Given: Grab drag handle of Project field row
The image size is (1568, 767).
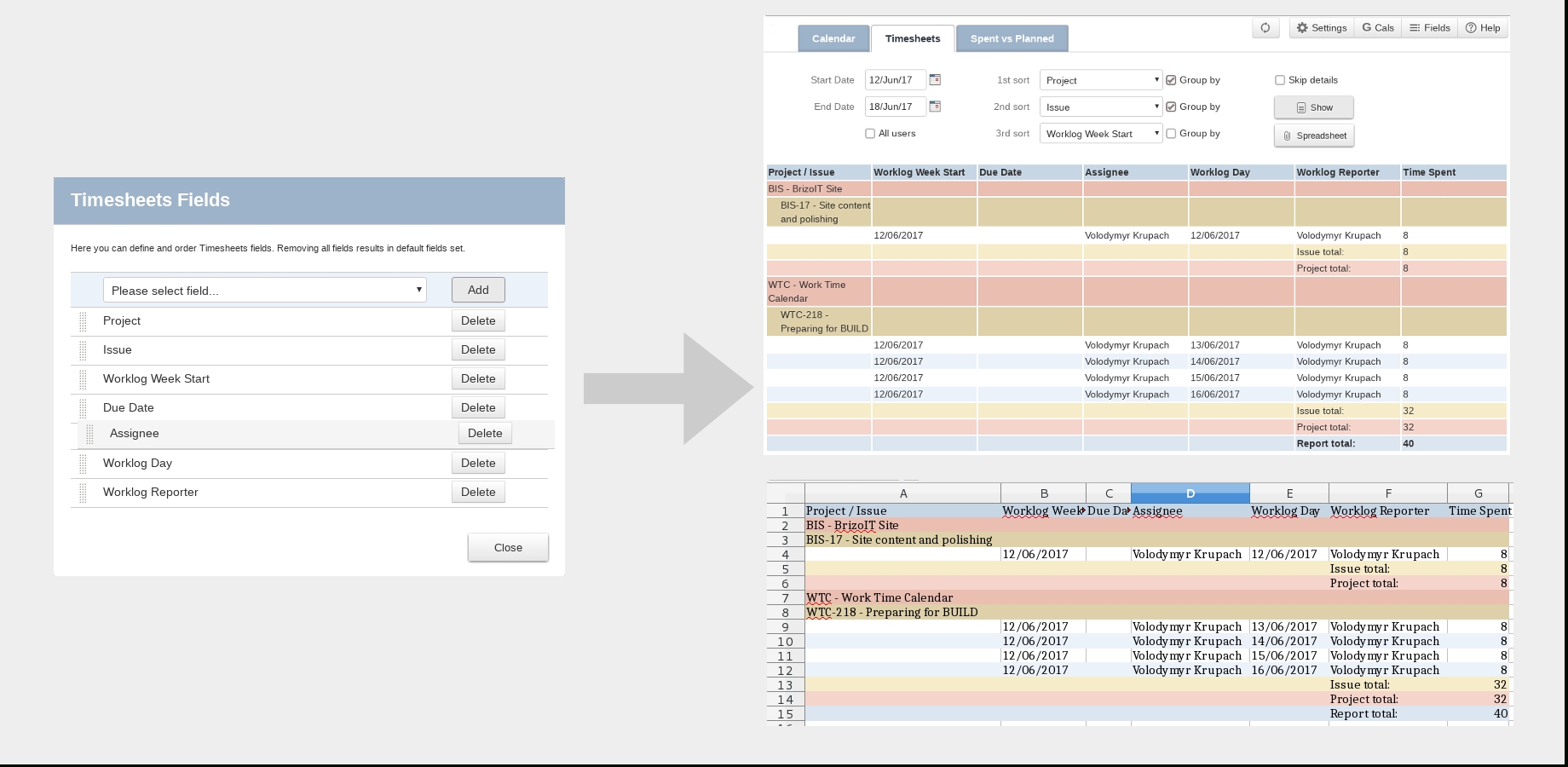Looking at the screenshot, I should pyautogui.click(x=83, y=321).
